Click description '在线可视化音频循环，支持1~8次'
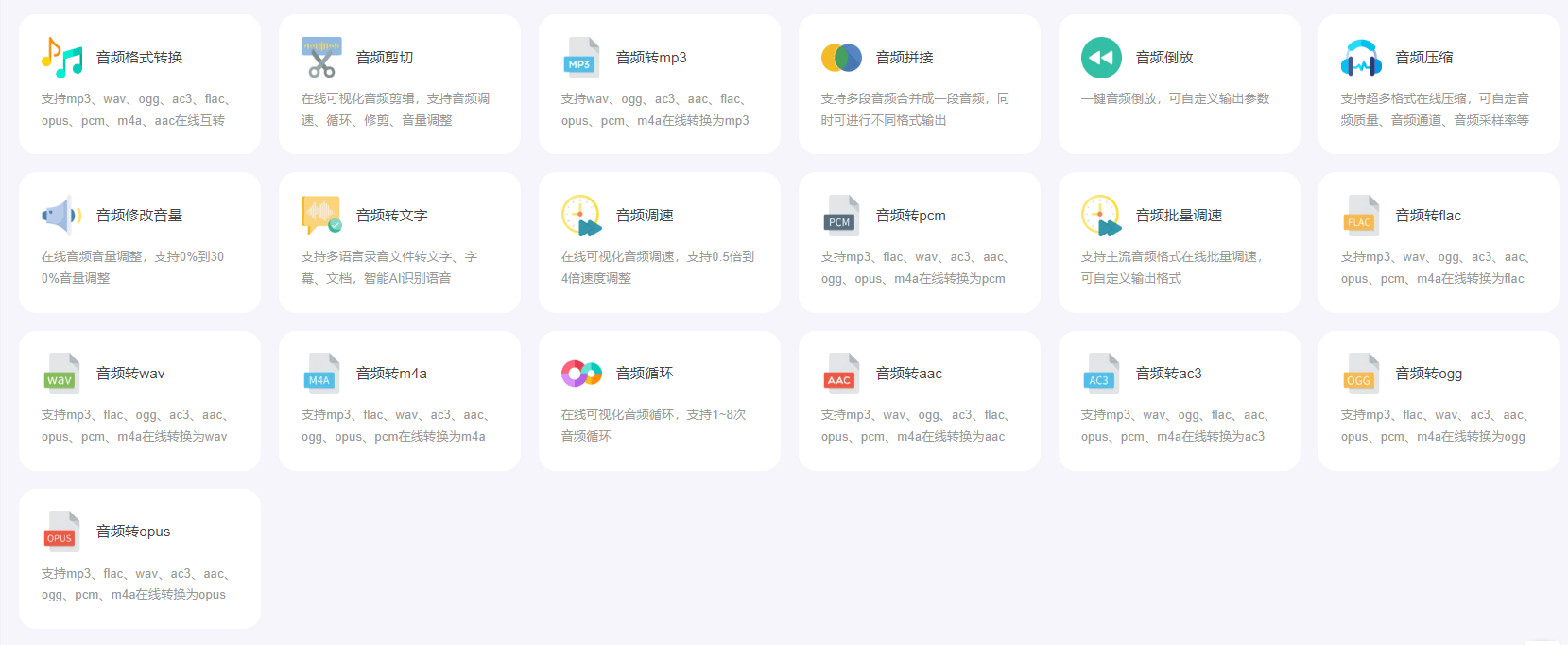 (x=653, y=414)
